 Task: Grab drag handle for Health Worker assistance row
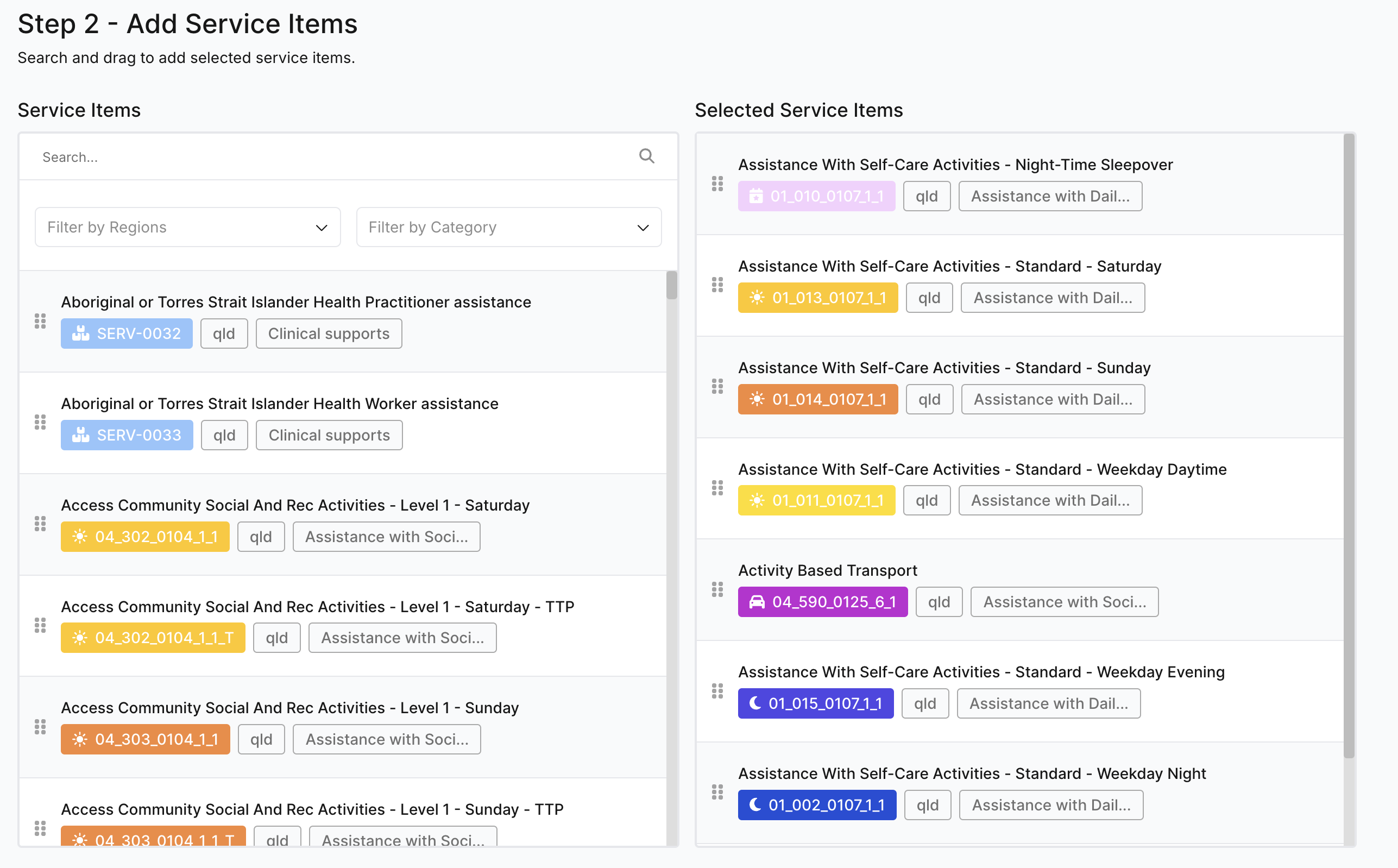pos(40,423)
